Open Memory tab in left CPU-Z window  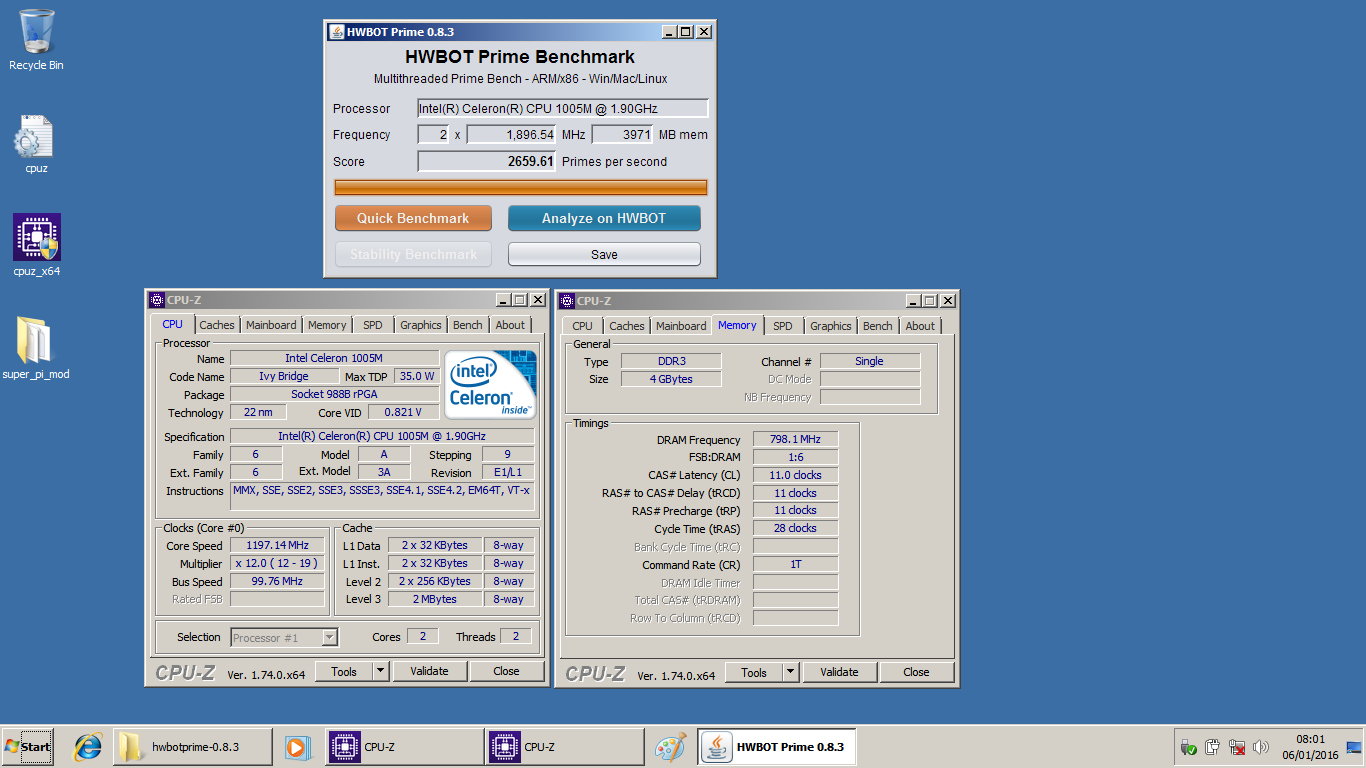(327, 325)
